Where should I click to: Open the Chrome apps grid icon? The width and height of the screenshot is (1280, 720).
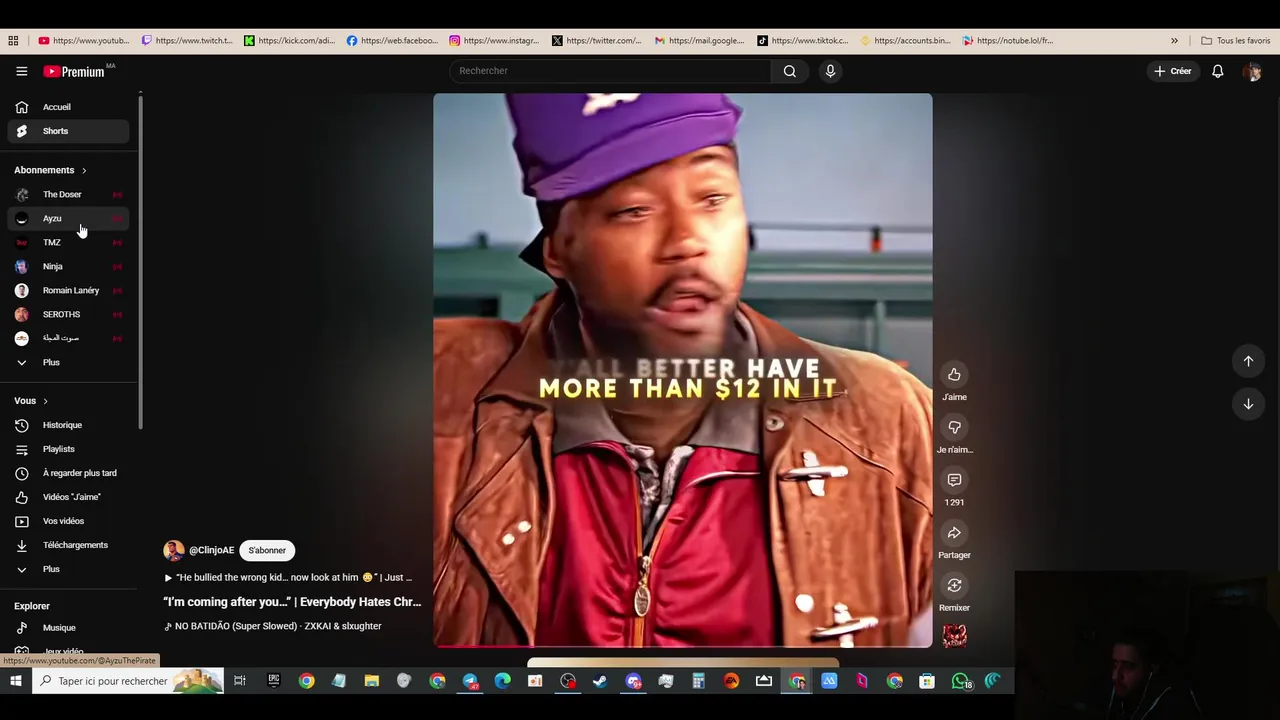click(13, 41)
